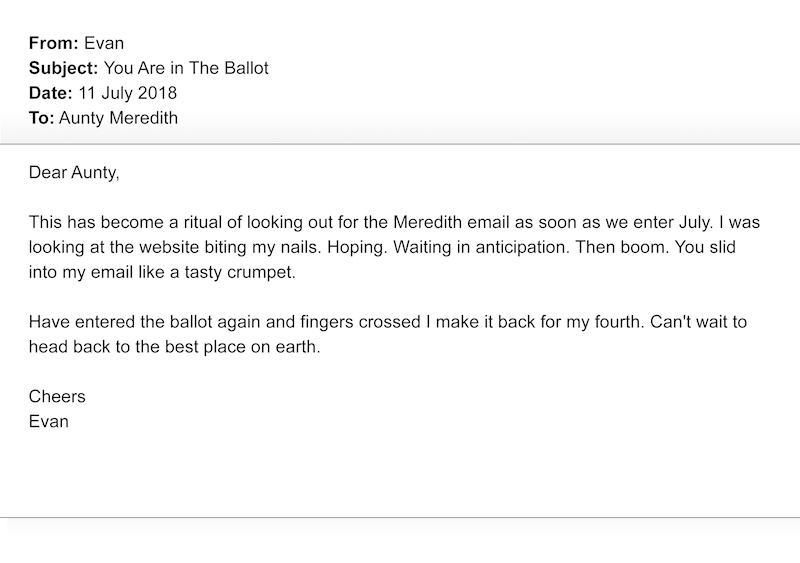Select the sender name Evan
The image size is (800, 563).
click(104, 43)
